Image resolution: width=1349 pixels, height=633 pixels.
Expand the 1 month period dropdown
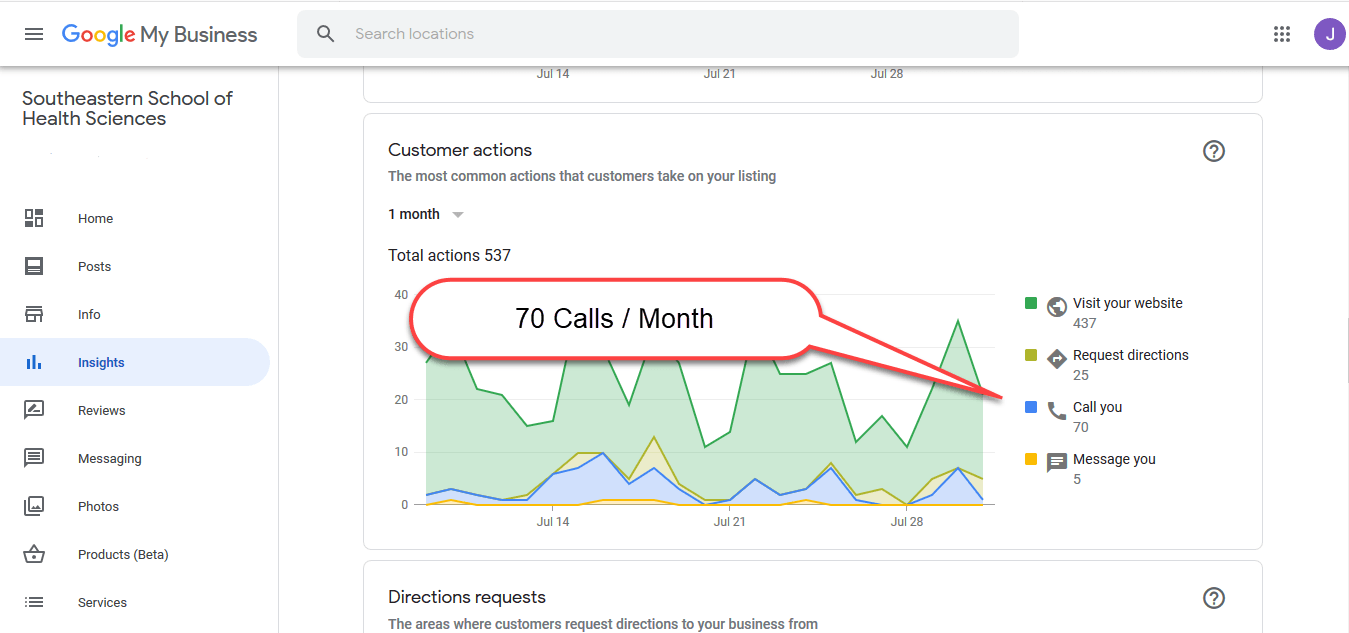click(x=426, y=214)
